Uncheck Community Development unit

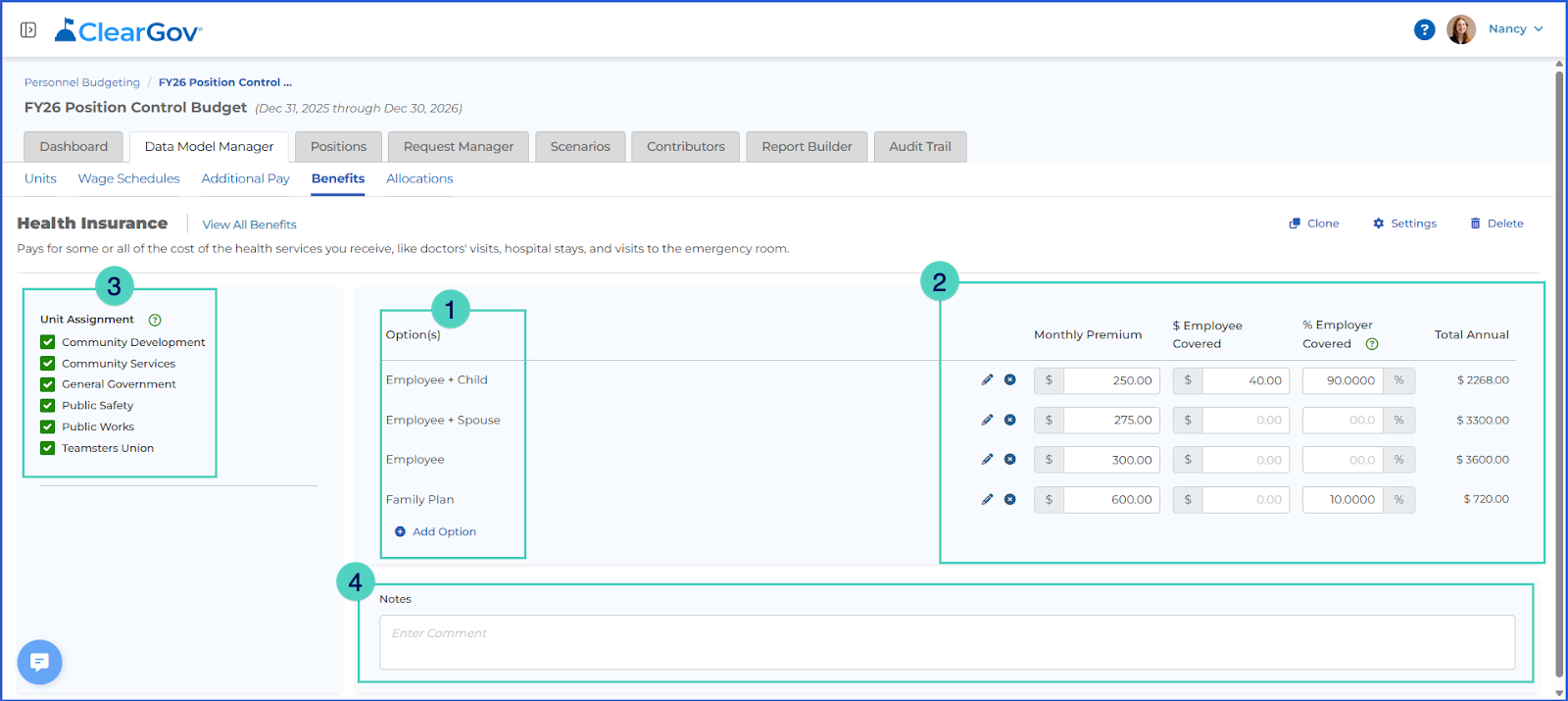(47, 342)
